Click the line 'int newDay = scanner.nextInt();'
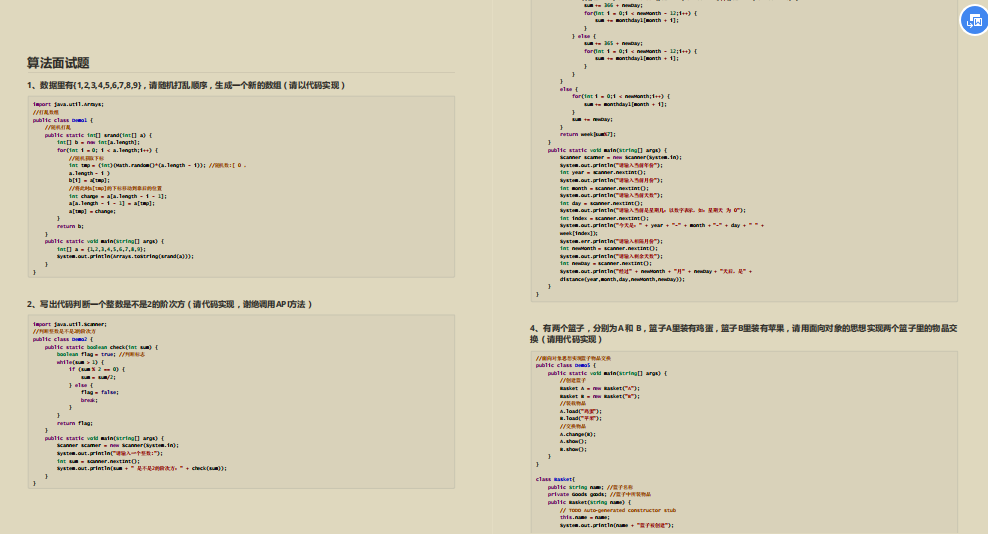This screenshot has width=988, height=534. point(606,264)
